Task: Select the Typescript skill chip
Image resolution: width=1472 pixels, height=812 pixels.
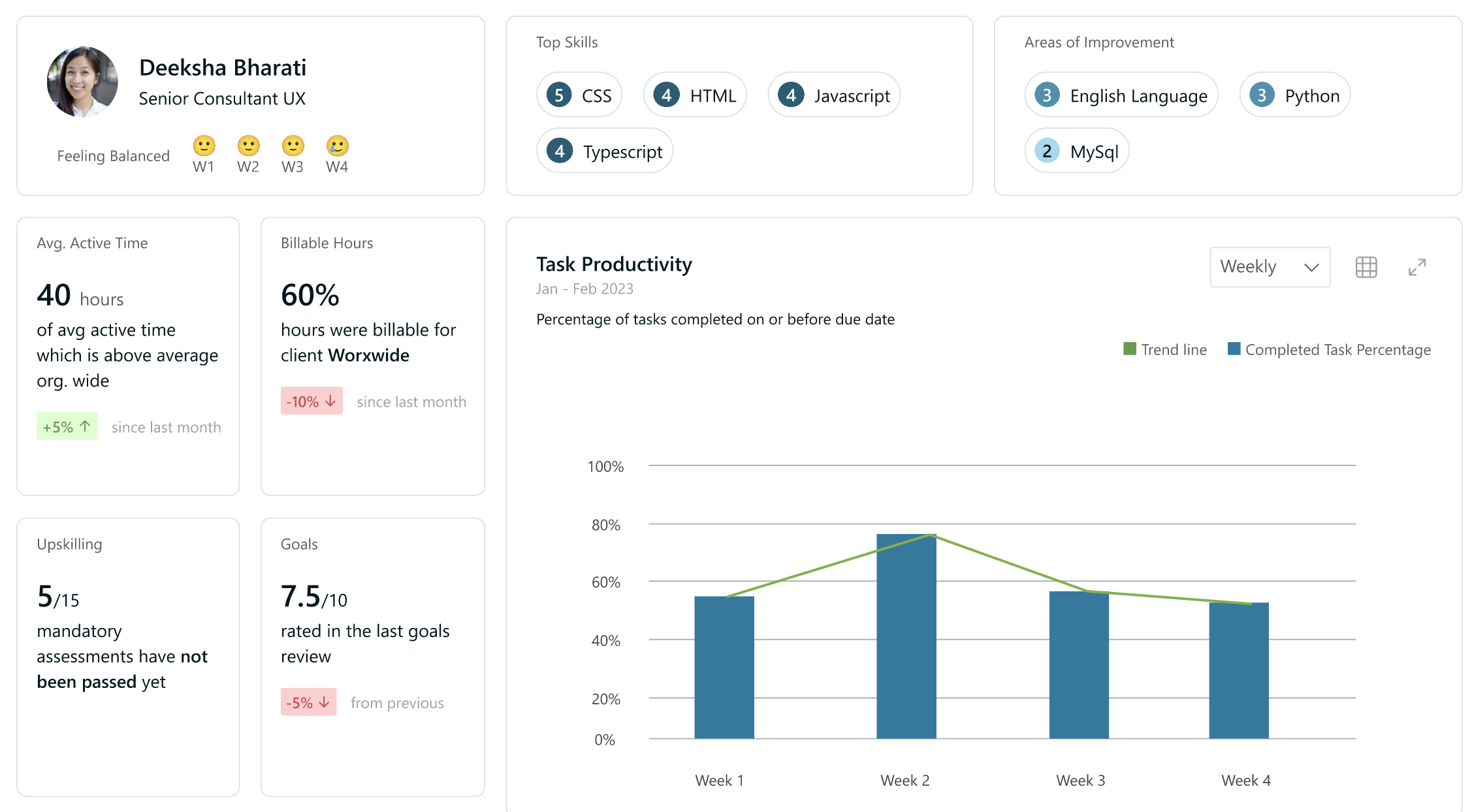Action: (605, 151)
